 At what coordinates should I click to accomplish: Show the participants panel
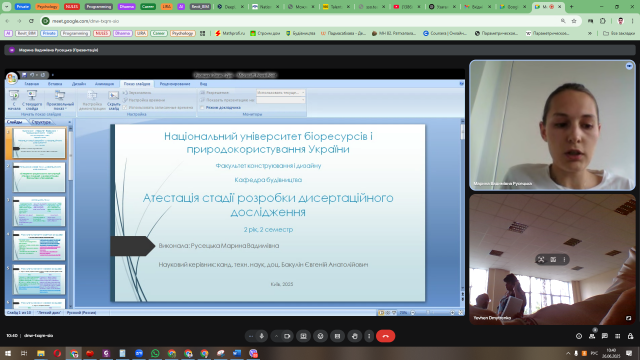tap(592, 336)
